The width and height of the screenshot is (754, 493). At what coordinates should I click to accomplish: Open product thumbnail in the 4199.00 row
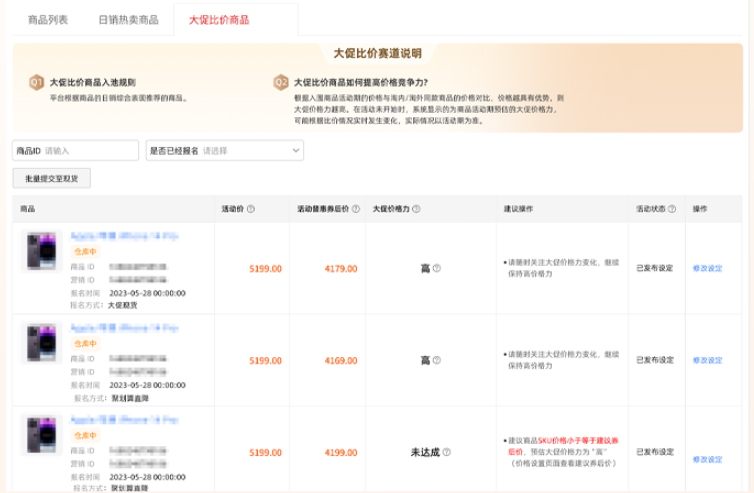coord(41,435)
